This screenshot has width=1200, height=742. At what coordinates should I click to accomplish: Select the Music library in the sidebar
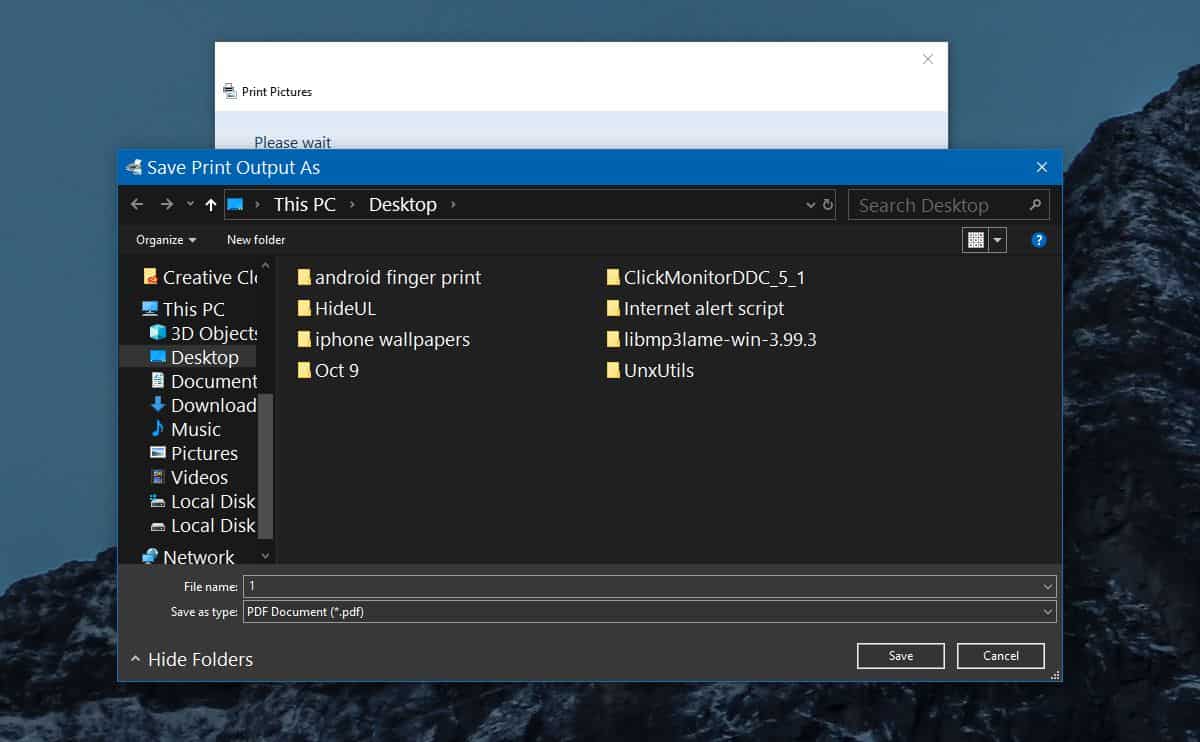197,429
